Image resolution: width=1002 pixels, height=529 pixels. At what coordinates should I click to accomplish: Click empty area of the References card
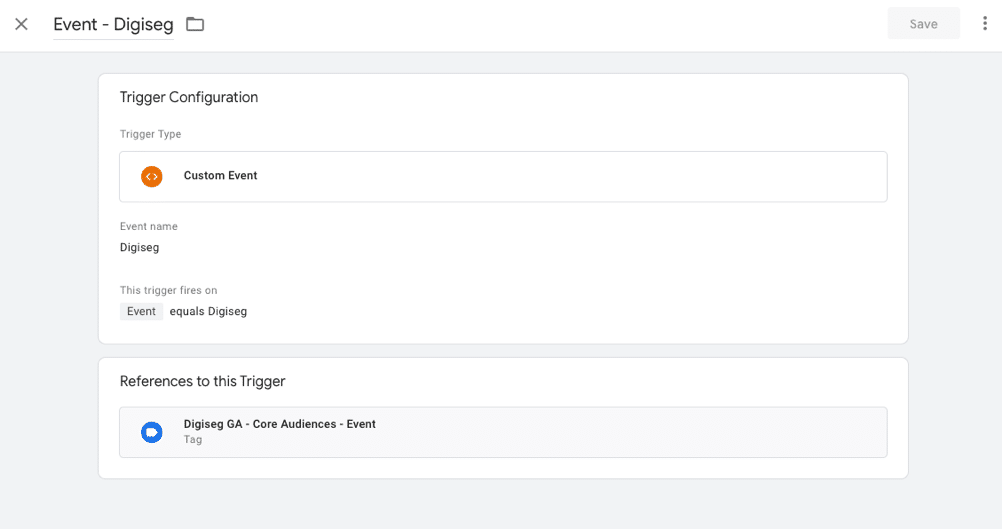[575, 382]
